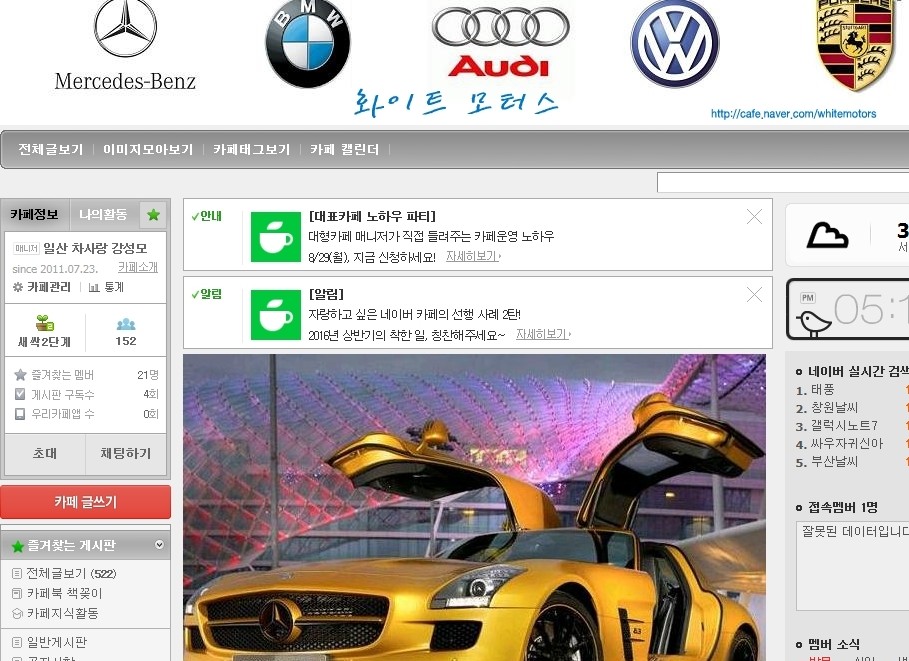
Task: Go to 카페태그보기 in the navigation bar
Action: pos(252,150)
